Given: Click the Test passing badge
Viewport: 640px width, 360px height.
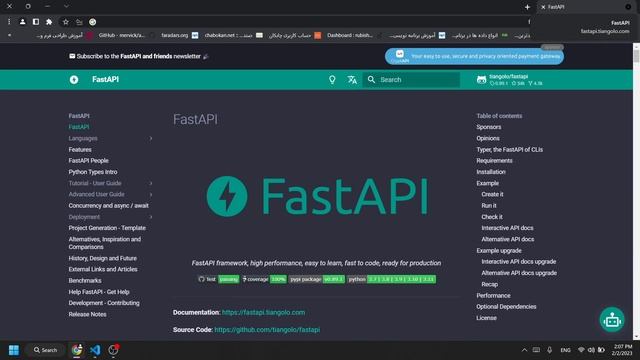Looking at the screenshot, I should click(218, 279).
